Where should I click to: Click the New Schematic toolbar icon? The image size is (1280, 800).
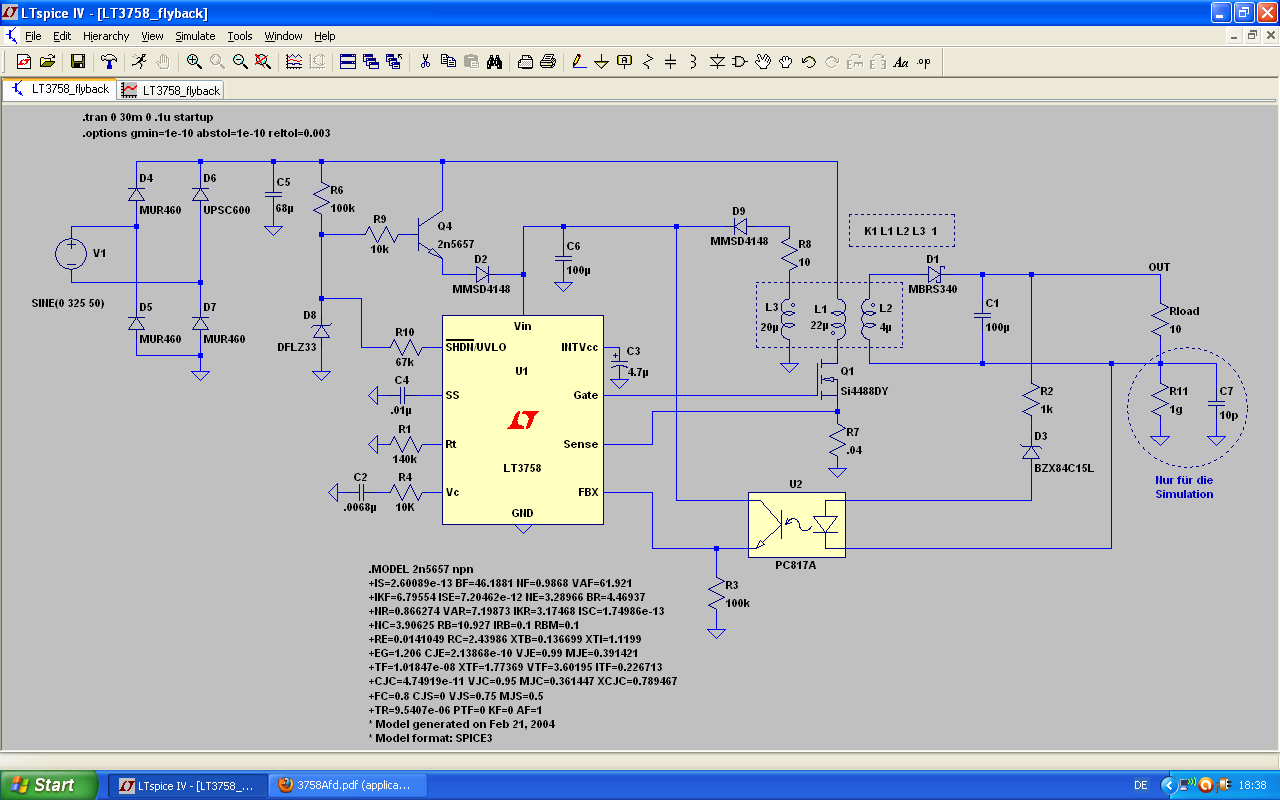[x=24, y=61]
